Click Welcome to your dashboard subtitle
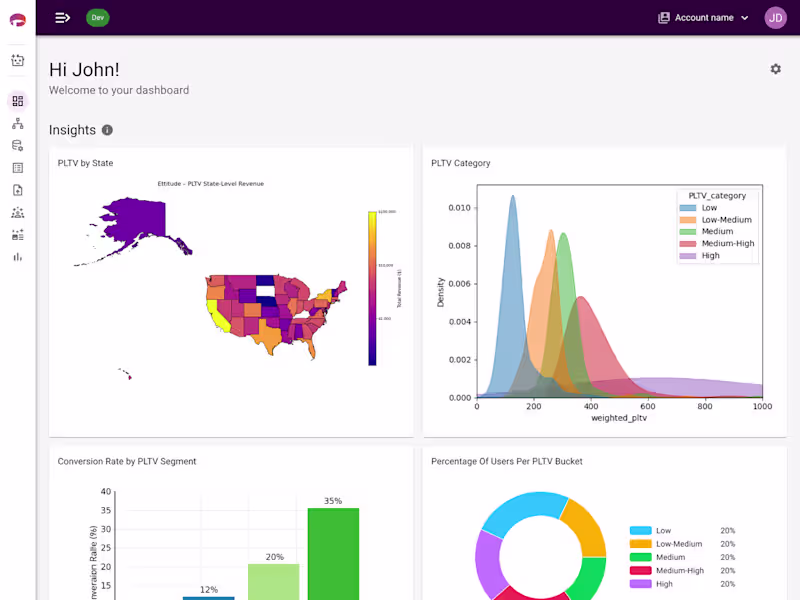The image size is (800, 600). coord(119,90)
